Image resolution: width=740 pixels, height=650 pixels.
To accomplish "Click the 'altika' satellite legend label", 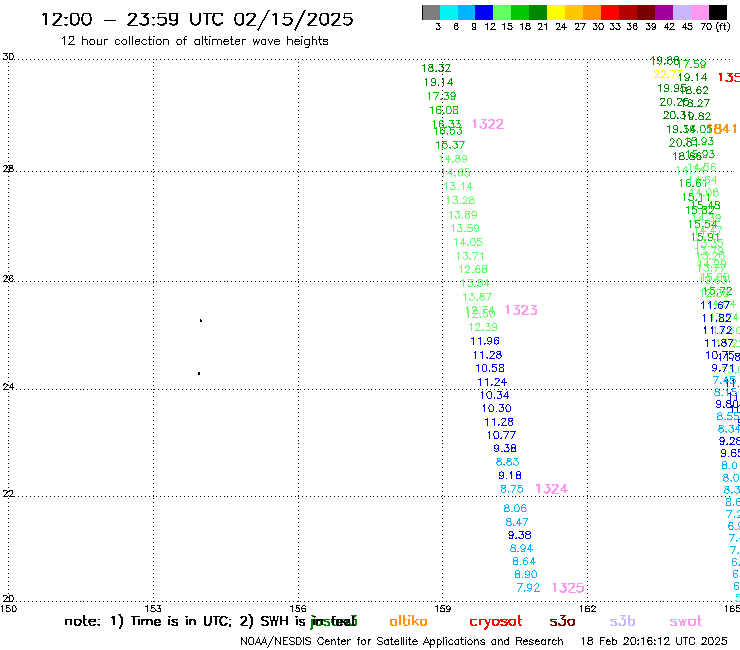I will [x=408, y=621].
